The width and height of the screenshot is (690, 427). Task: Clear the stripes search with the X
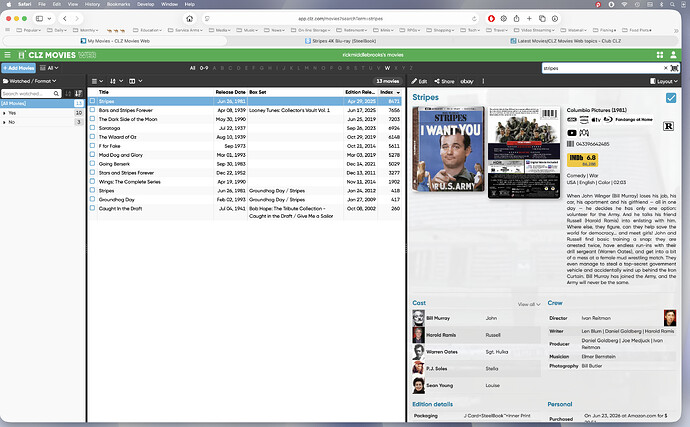tap(666, 68)
